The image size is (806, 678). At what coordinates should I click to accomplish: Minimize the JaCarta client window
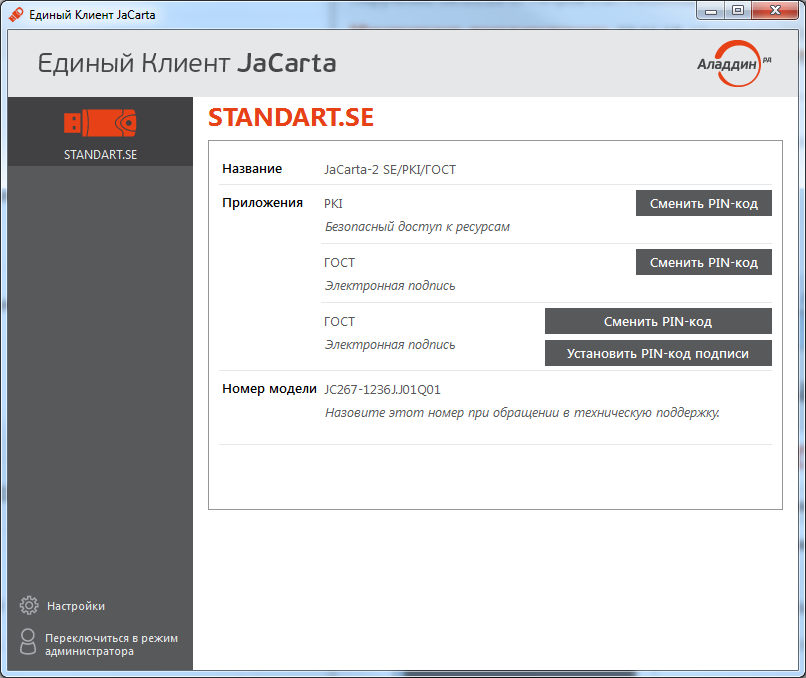pyautogui.click(x=711, y=12)
